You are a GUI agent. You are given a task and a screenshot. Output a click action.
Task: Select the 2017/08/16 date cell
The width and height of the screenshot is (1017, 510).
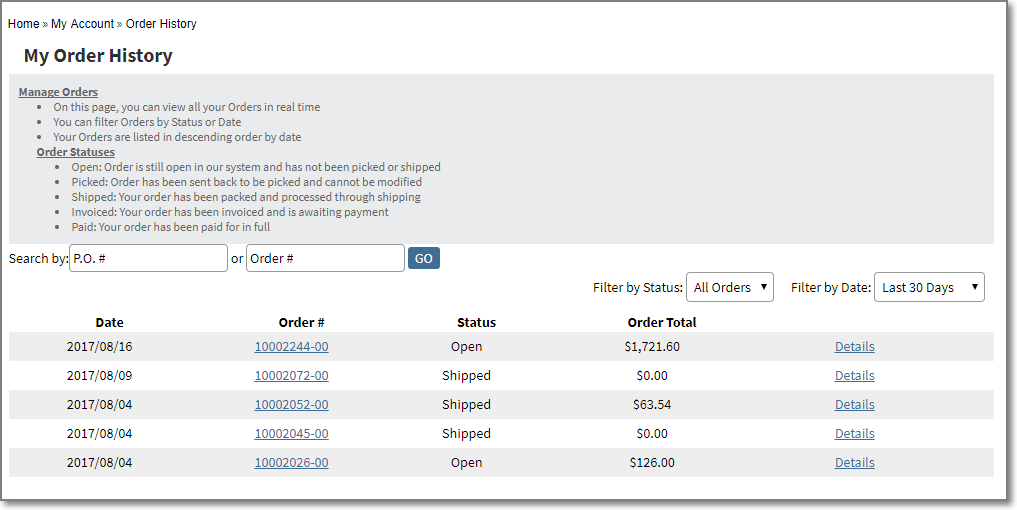(x=99, y=346)
